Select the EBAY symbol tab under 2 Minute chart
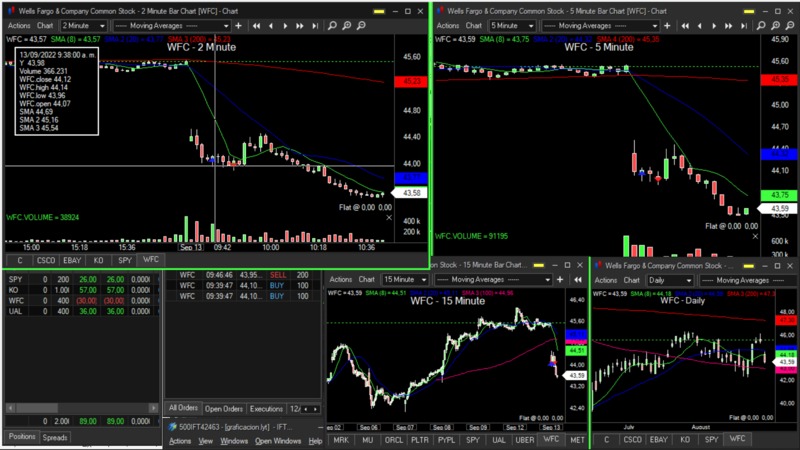The width and height of the screenshot is (800, 450). 73,260
